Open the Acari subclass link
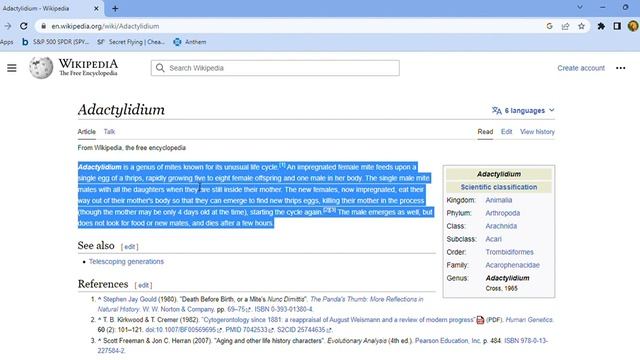The height and width of the screenshot is (360, 640). pos(493,239)
